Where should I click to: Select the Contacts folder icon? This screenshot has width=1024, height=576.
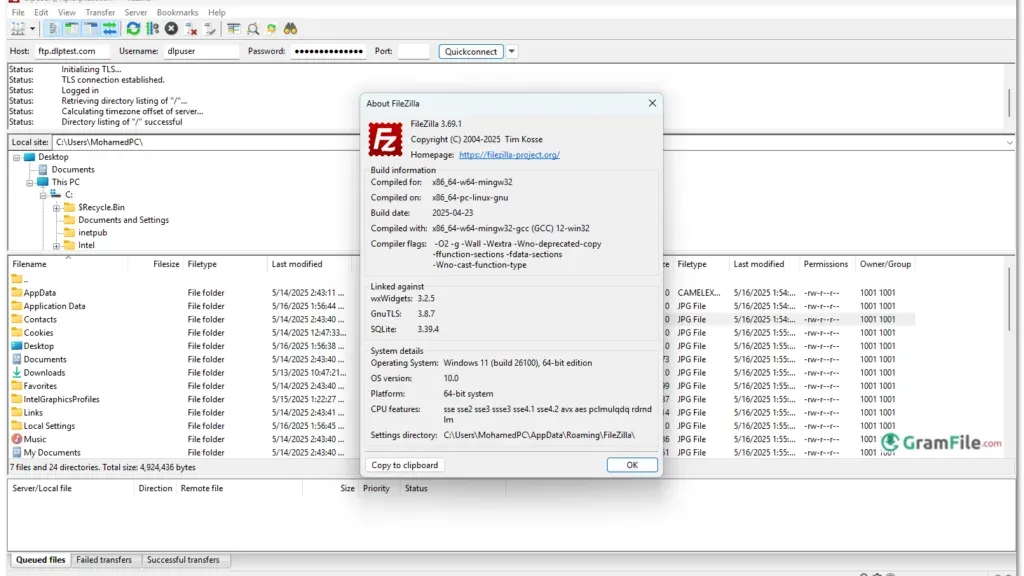click(17, 319)
